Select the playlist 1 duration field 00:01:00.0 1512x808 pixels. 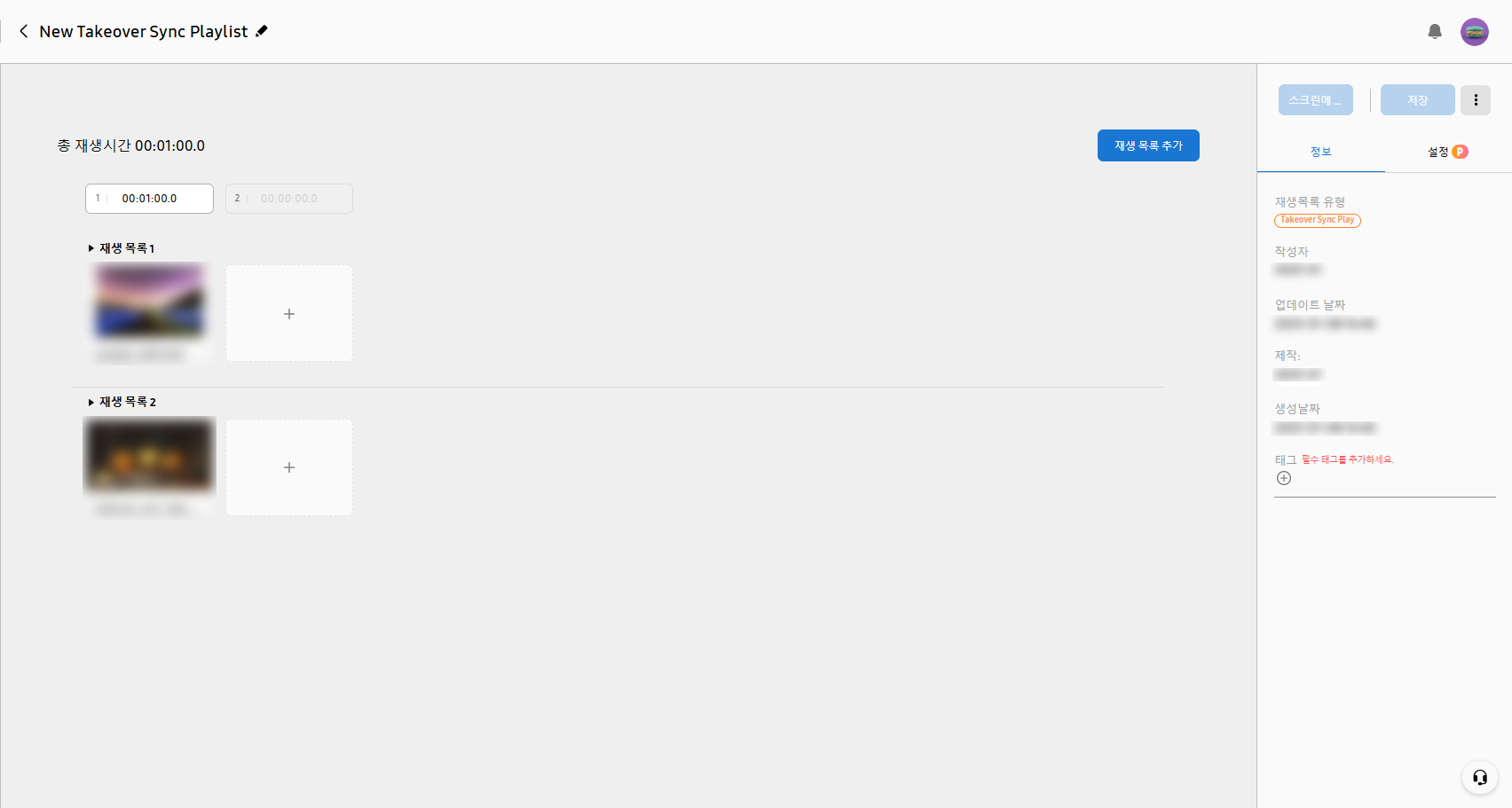tap(149, 199)
